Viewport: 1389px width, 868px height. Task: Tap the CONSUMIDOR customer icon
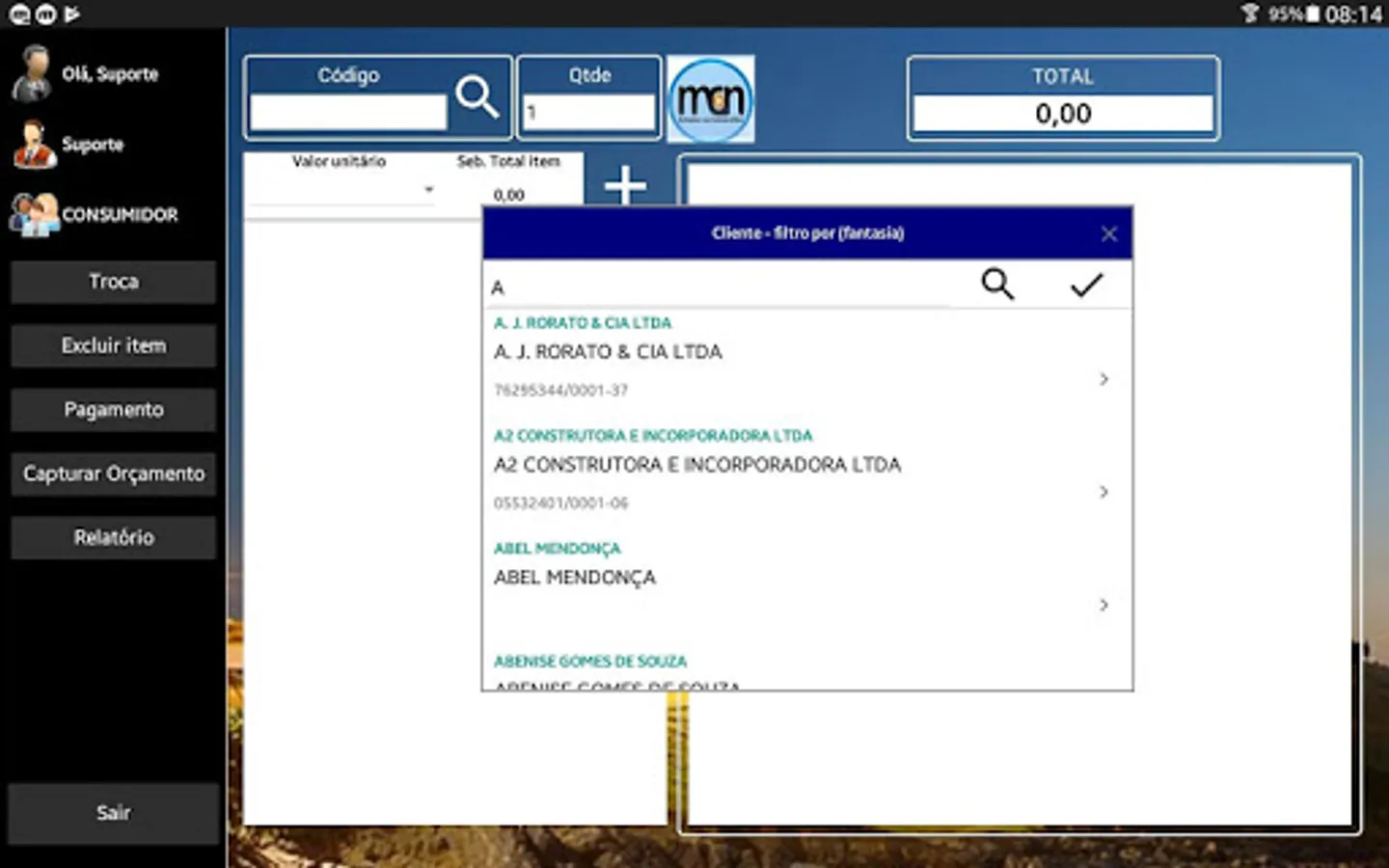(x=34, y=214)
